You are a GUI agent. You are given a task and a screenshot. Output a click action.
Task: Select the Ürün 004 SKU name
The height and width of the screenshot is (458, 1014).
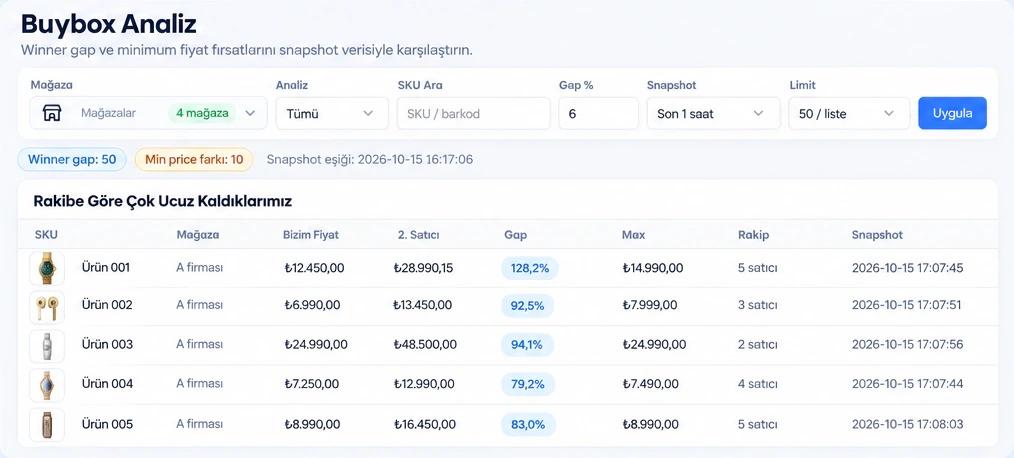coord(107,384)
